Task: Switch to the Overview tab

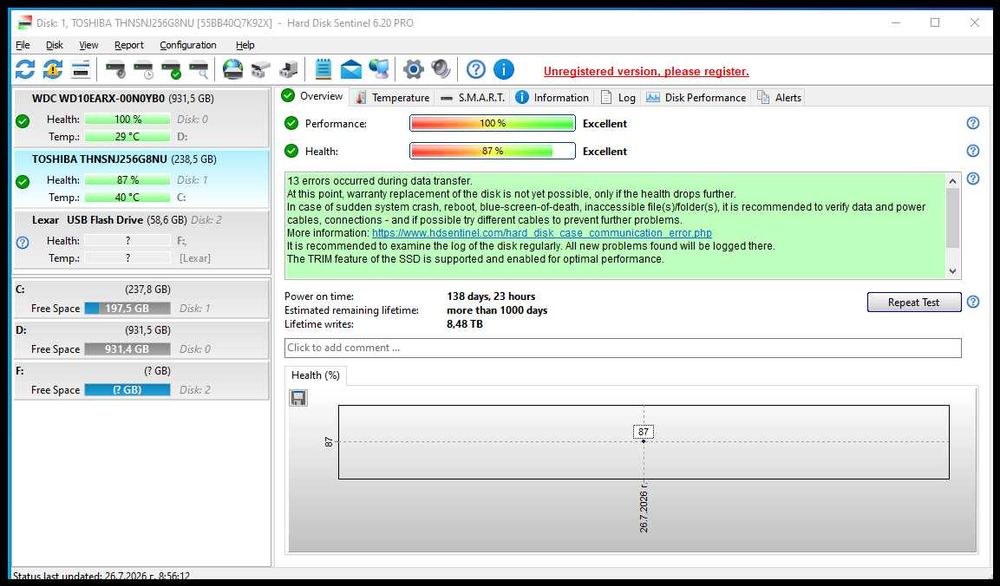Action: [312, 96]
